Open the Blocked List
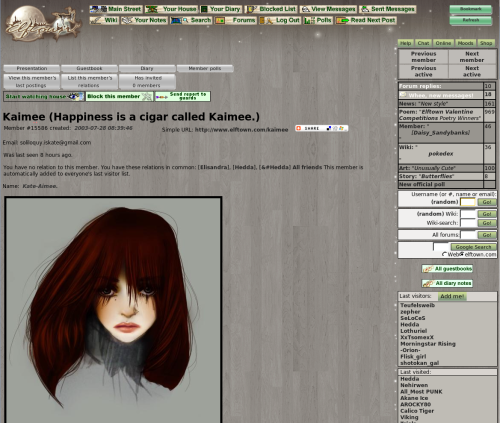Screen dimensions: 500x423 click(271, 9)
